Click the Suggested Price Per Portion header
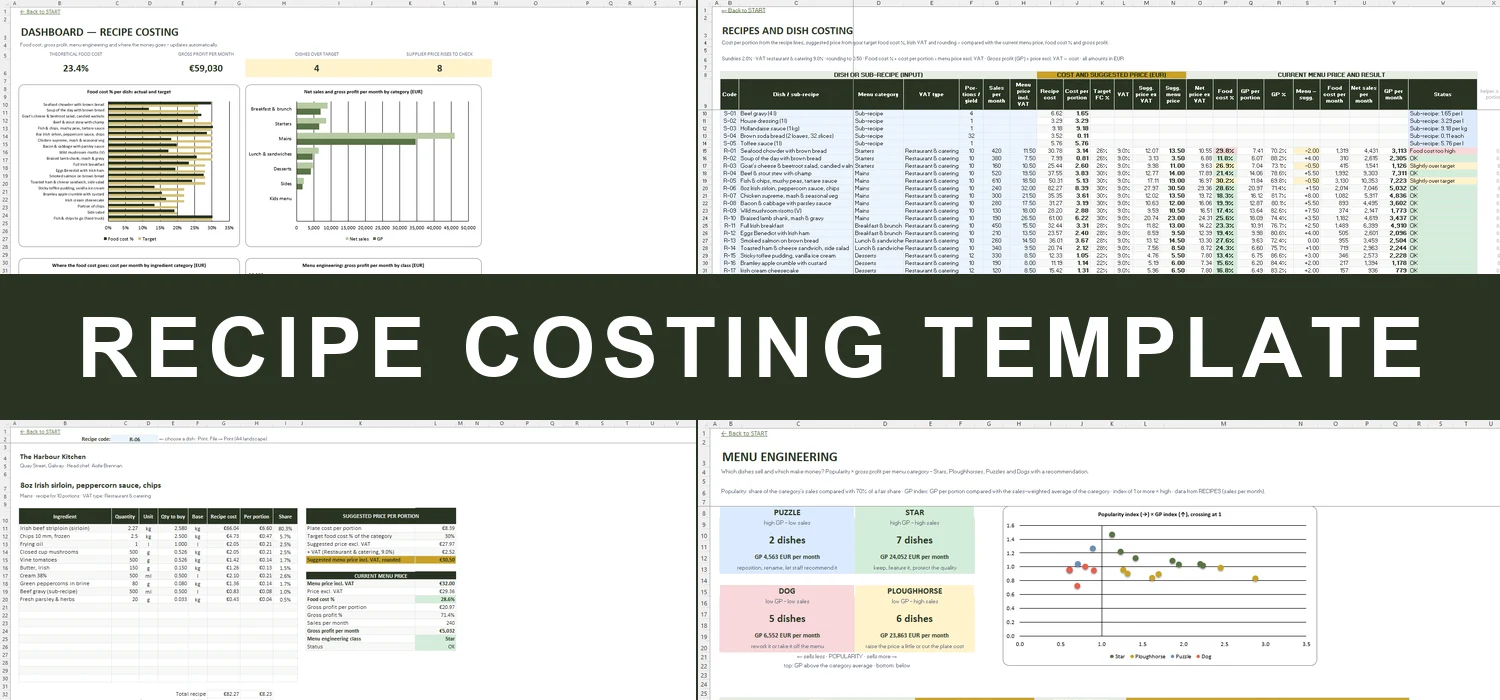 pos(381,517)
